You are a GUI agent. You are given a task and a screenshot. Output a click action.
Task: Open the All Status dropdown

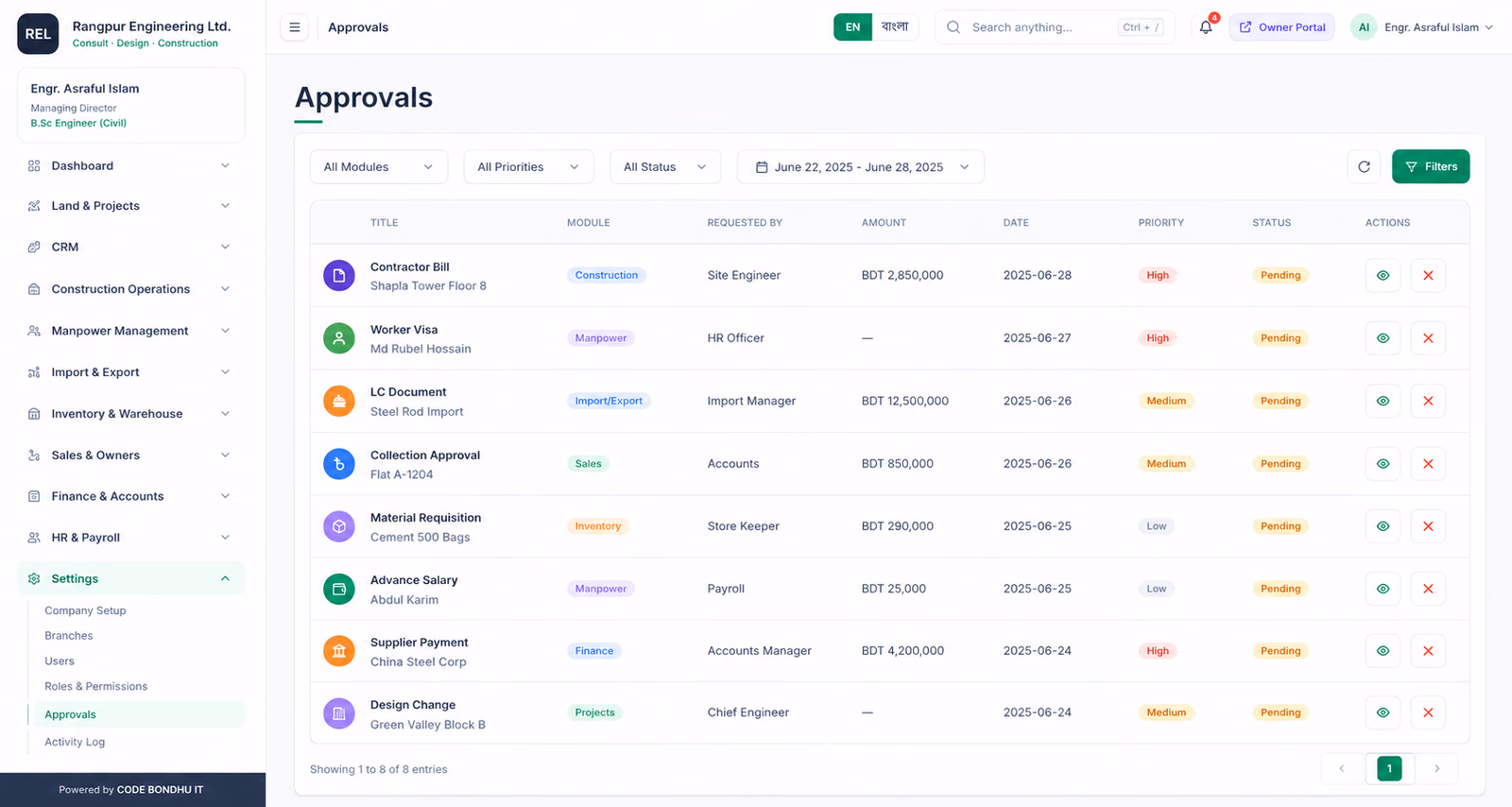pyautogui.click(x=665, y=167)
